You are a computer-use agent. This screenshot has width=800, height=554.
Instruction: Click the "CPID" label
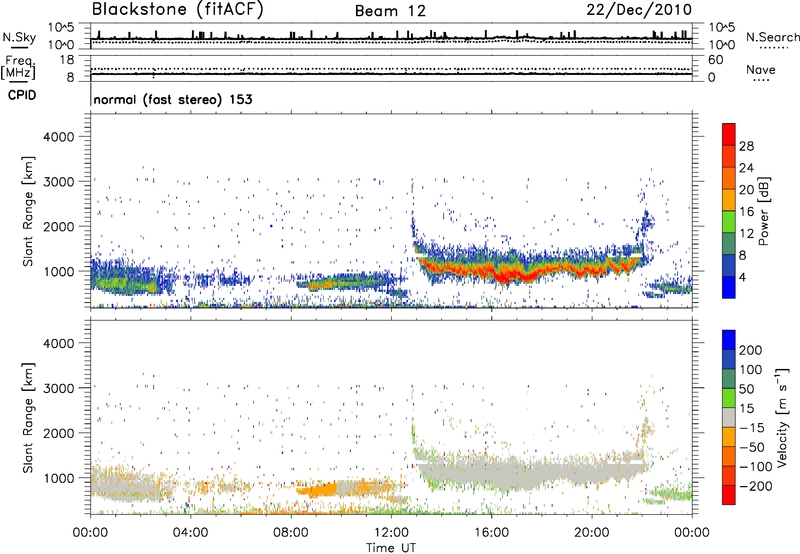(x=22, y=95)
